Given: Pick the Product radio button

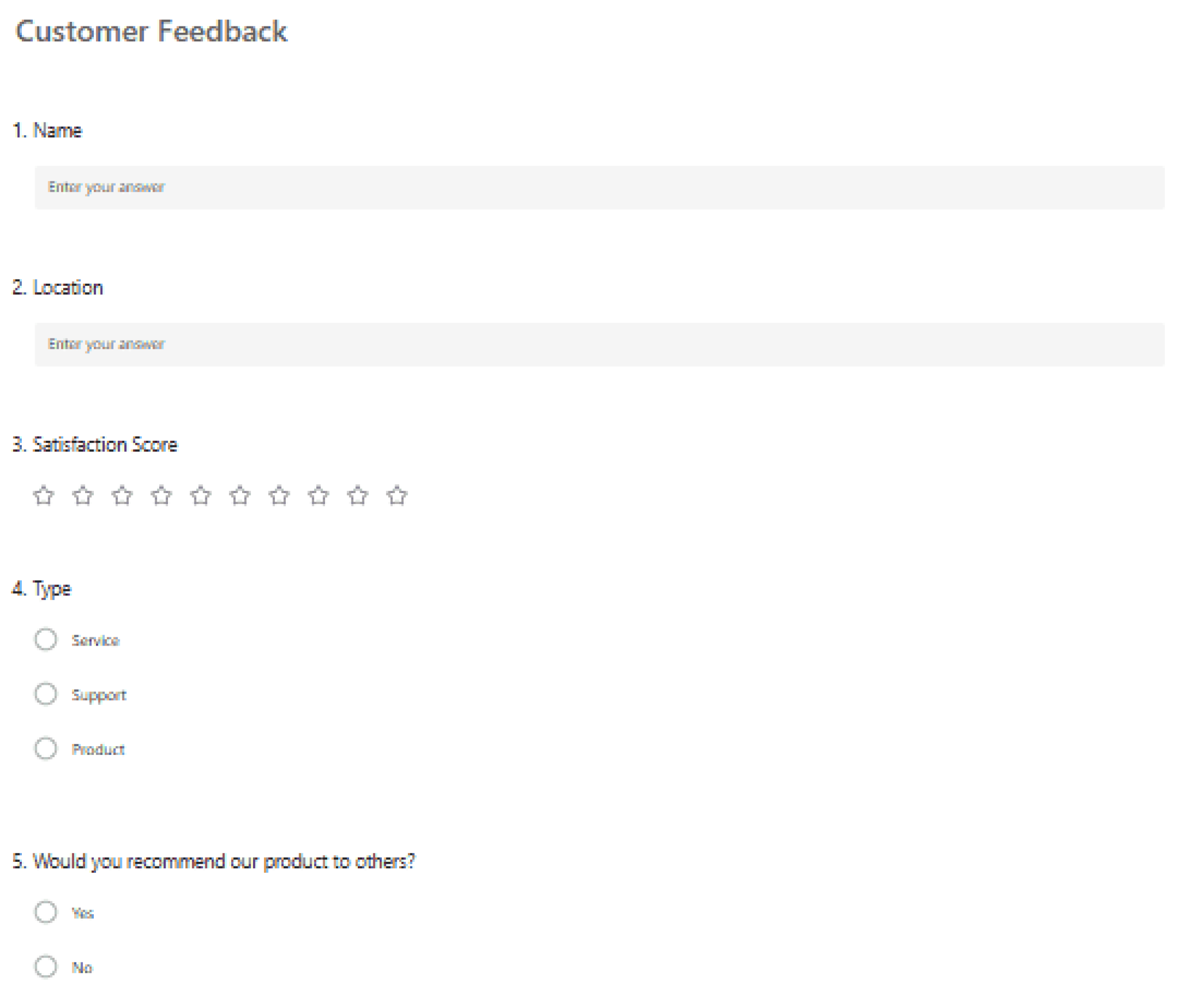Looking at the screenshot, I should [46, 749].
